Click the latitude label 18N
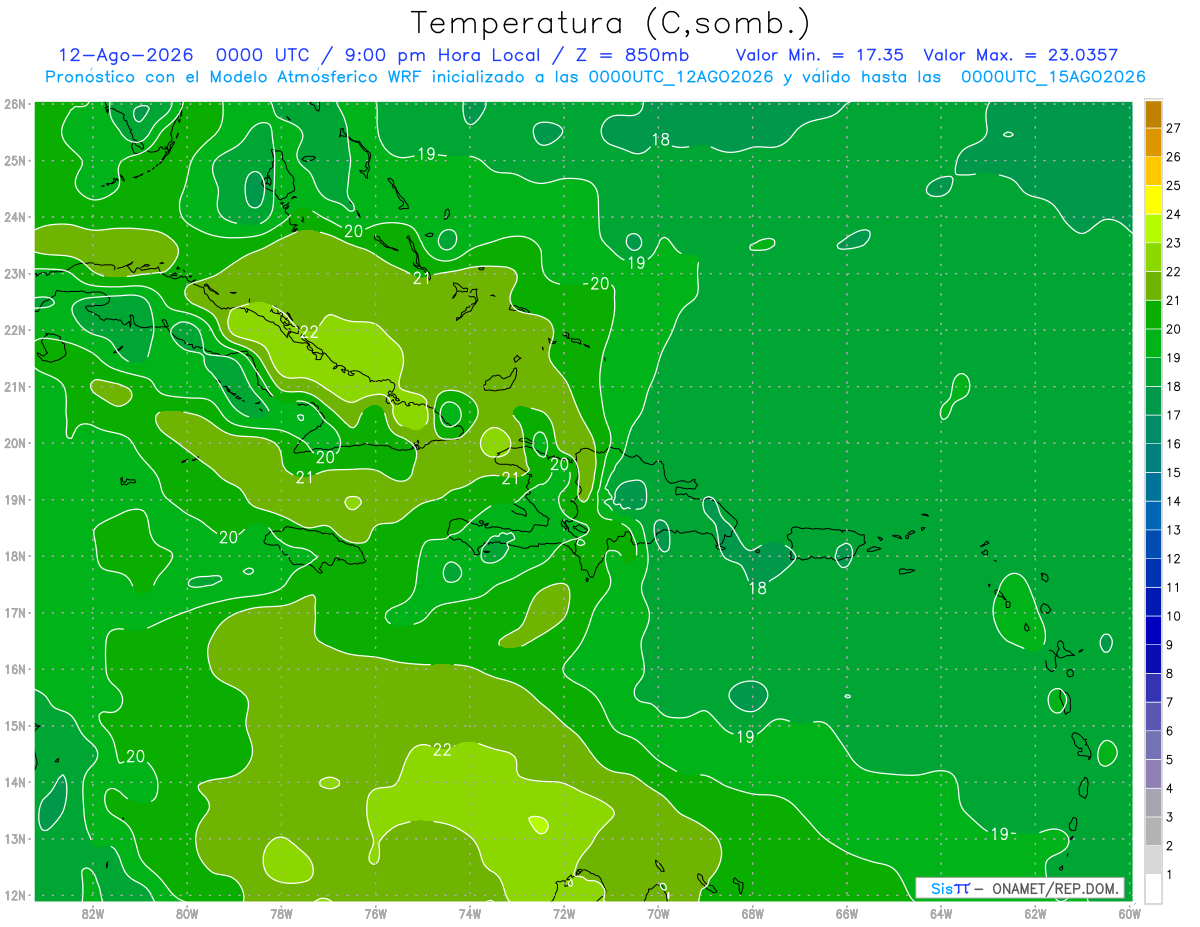This screenshot has height=927, width=1200. click(x=15, y=556)
